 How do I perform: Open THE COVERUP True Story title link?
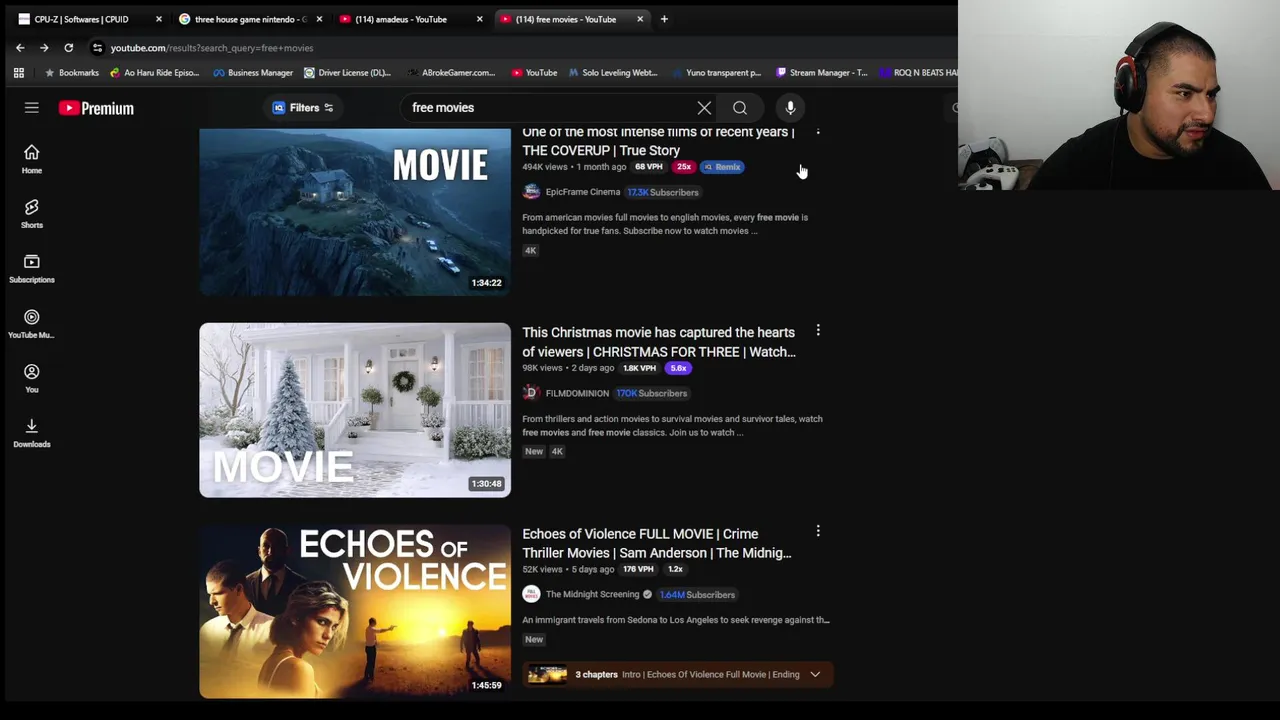coord(658,141)
